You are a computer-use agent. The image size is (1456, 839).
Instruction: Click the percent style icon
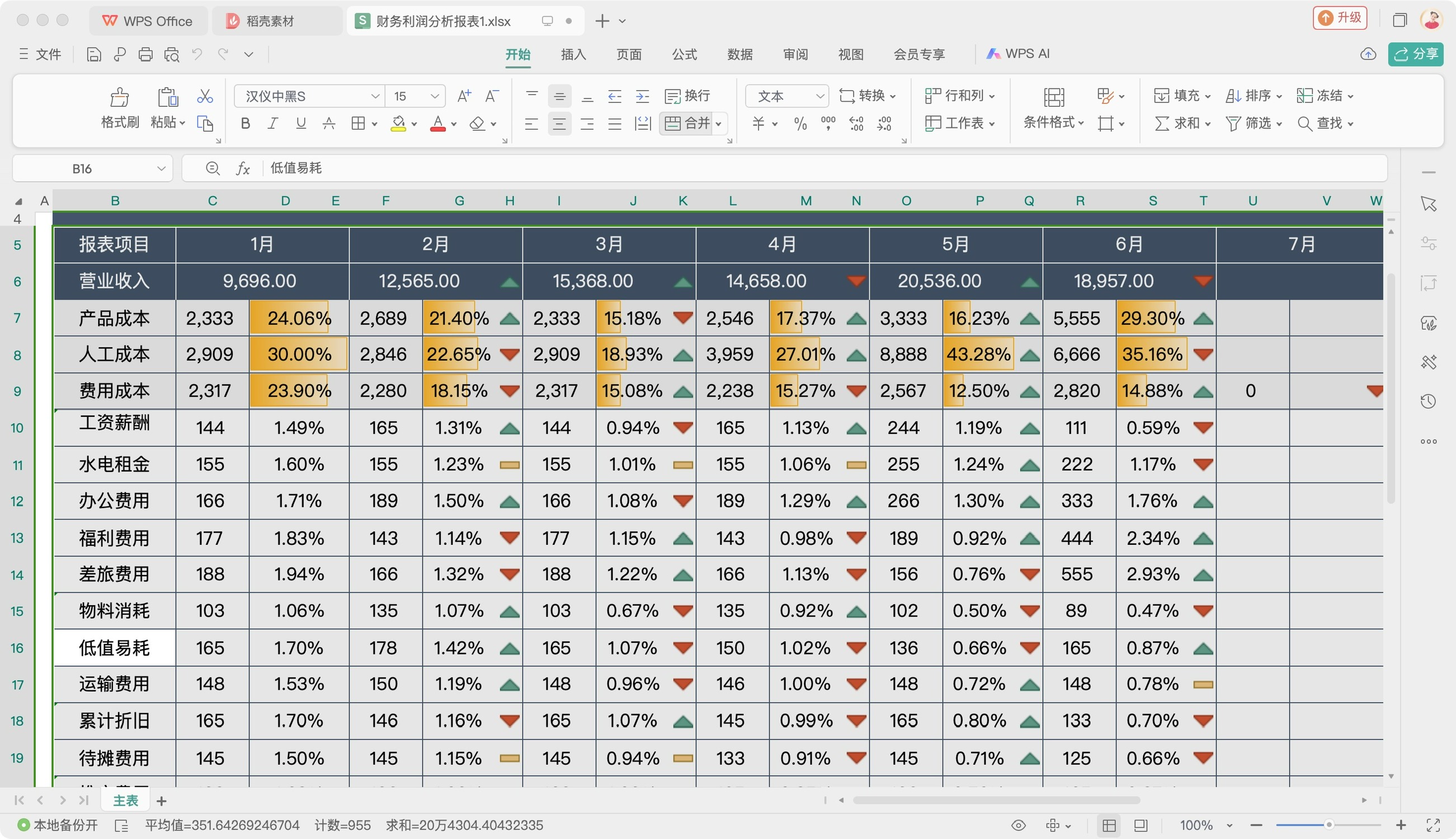point(800,123)
